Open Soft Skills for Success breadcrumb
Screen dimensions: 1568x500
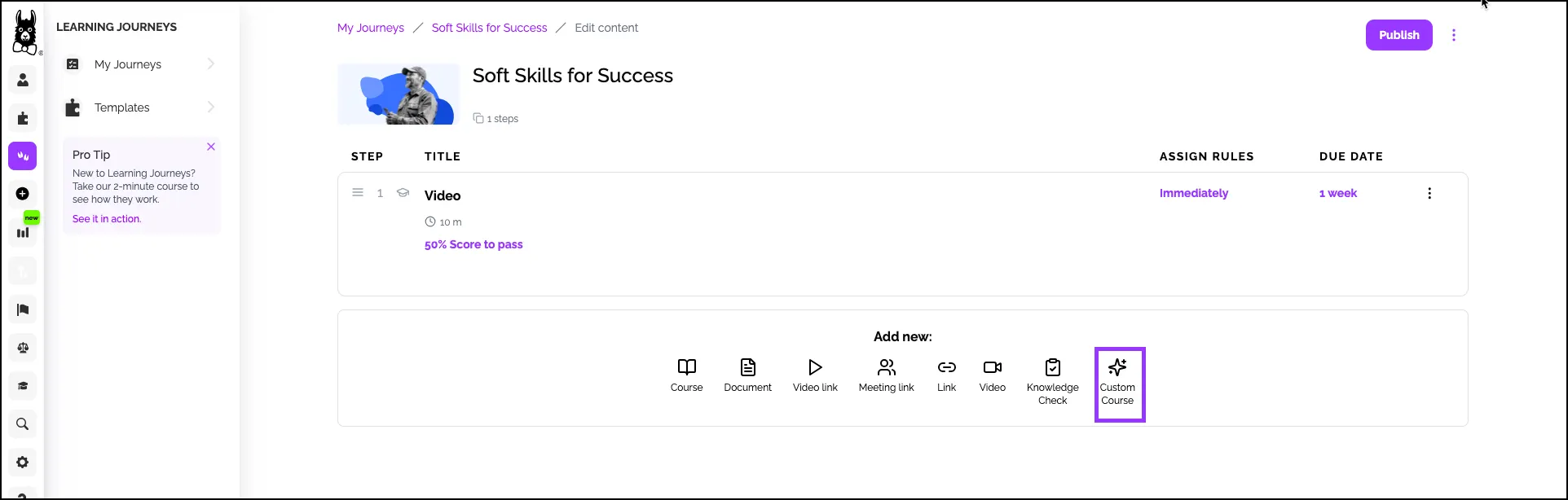(489, 28)
